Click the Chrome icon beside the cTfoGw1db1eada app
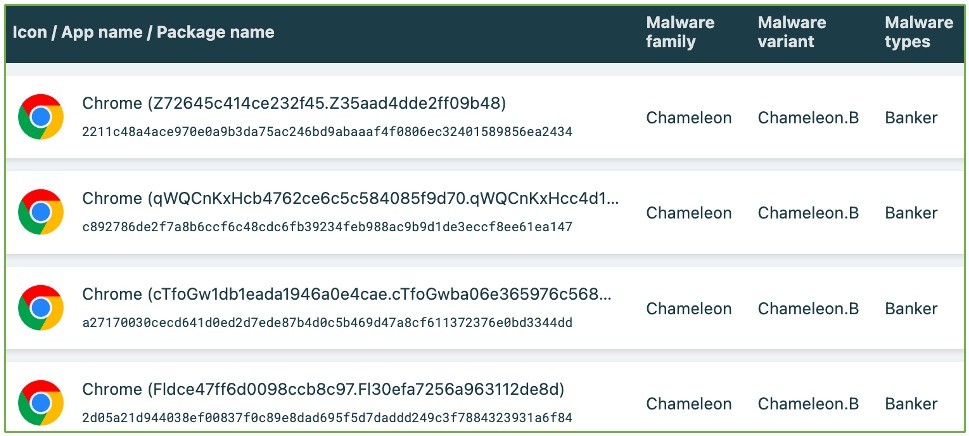Viewport: 969px width, 436px height. pos(41,308)
